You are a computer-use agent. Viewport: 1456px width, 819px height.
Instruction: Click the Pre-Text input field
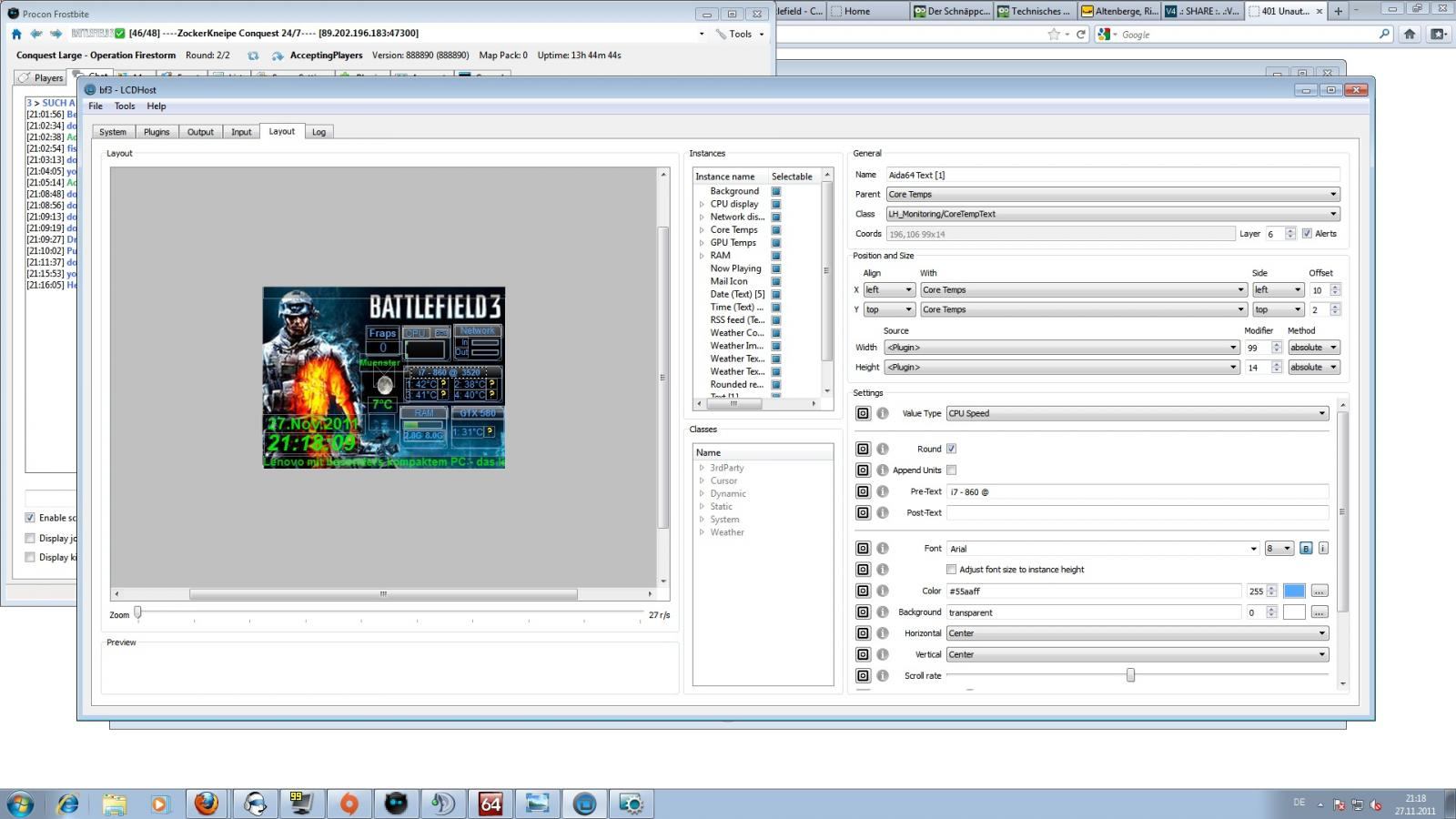(1137, 491)
